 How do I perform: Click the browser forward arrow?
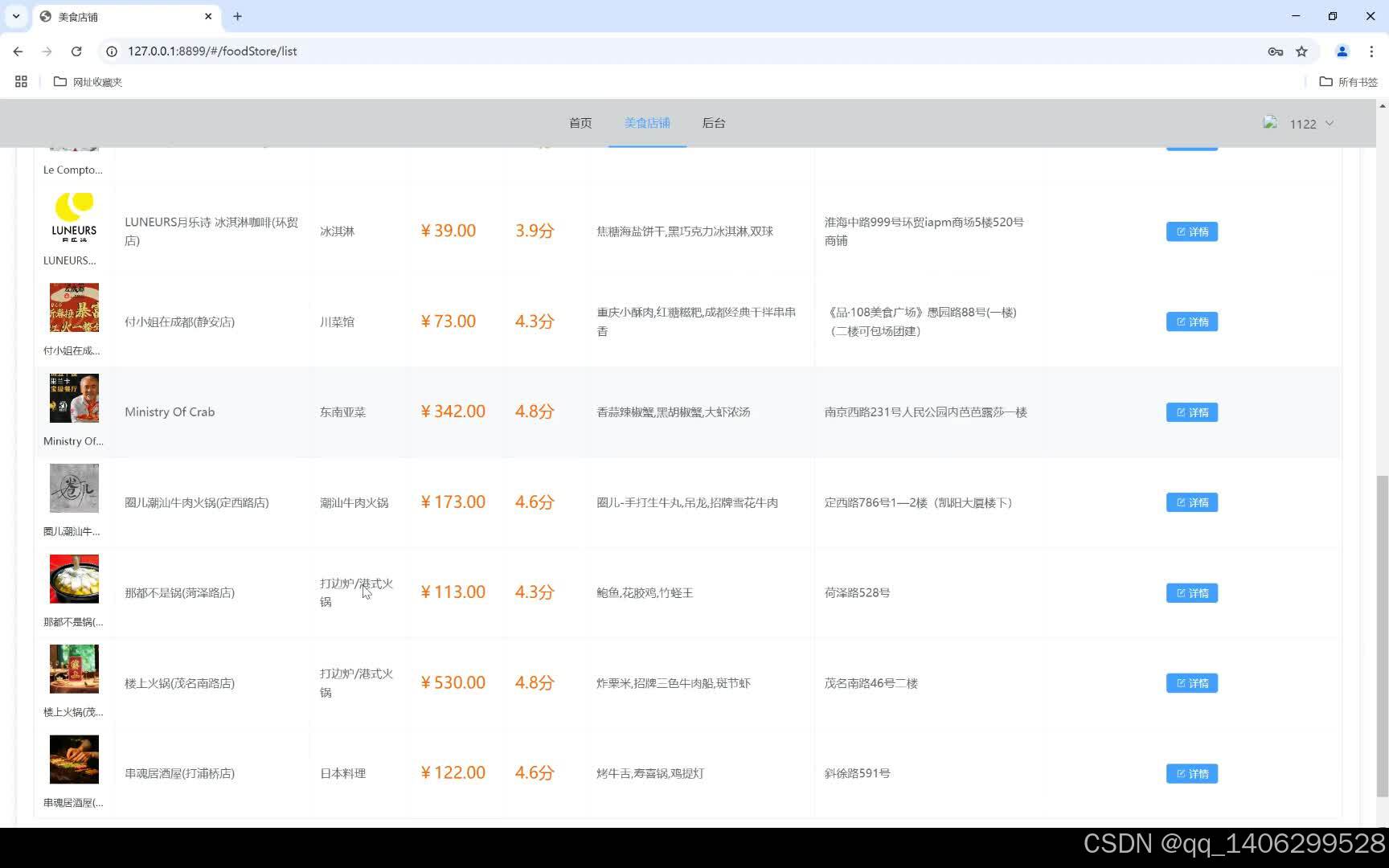point(47,51)
